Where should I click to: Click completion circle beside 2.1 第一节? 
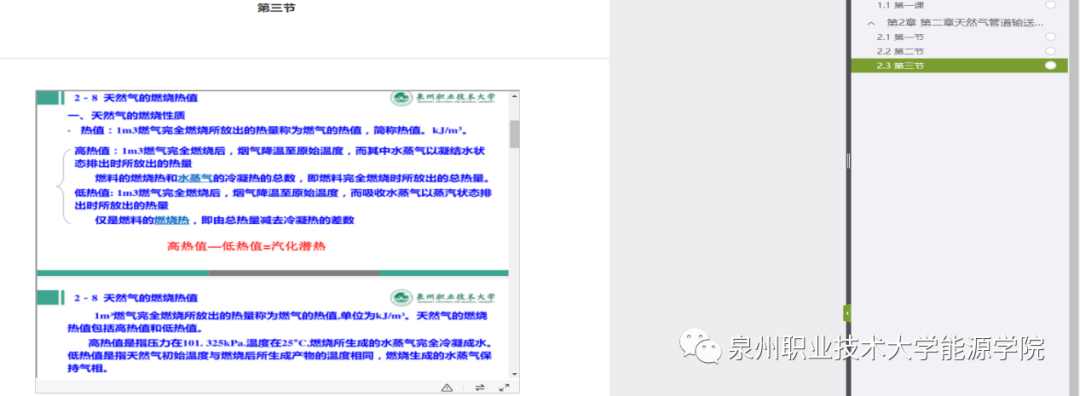pyautogui.click(x=1050, y=37)
